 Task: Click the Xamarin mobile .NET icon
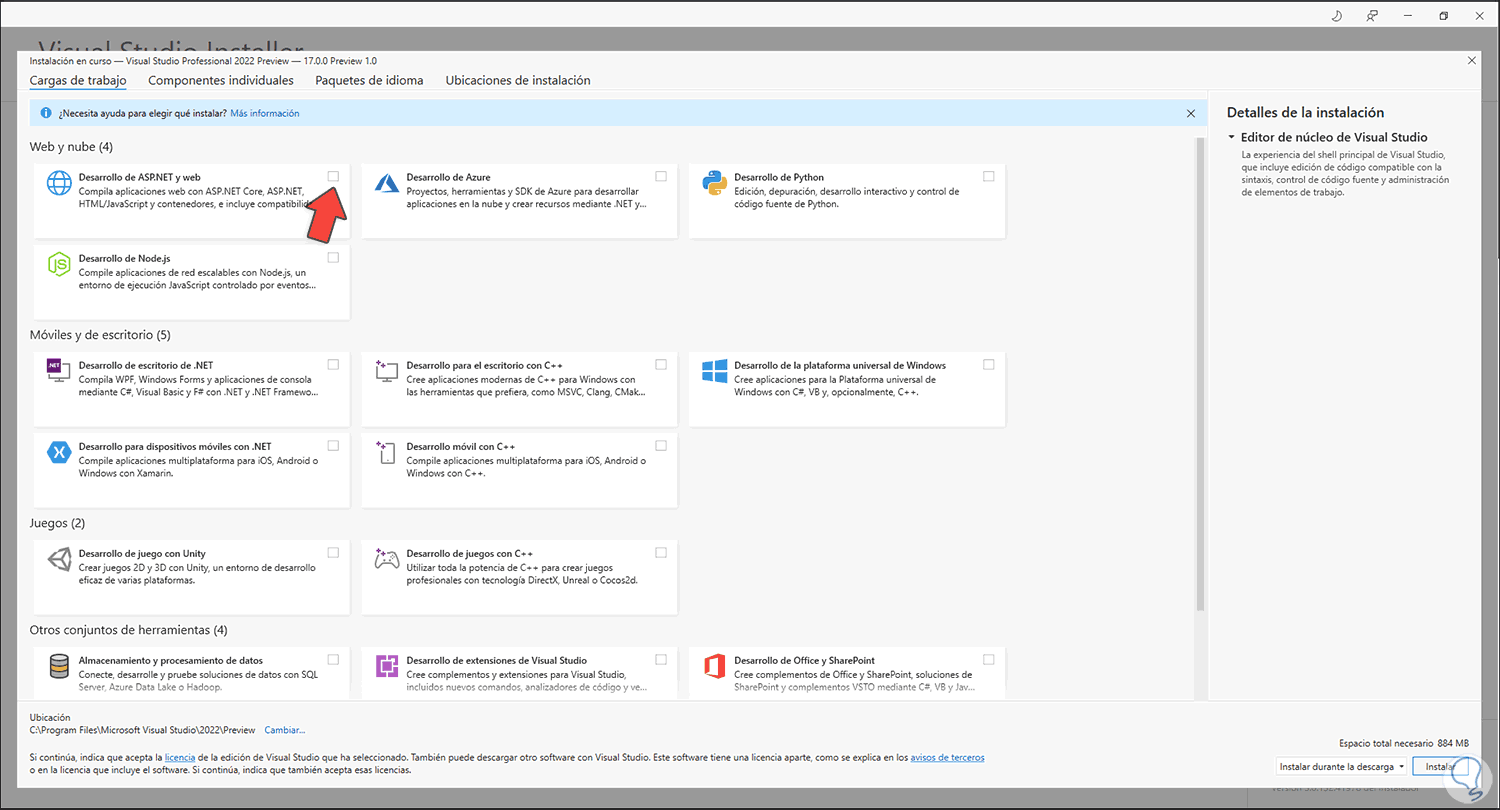[59, 453]
